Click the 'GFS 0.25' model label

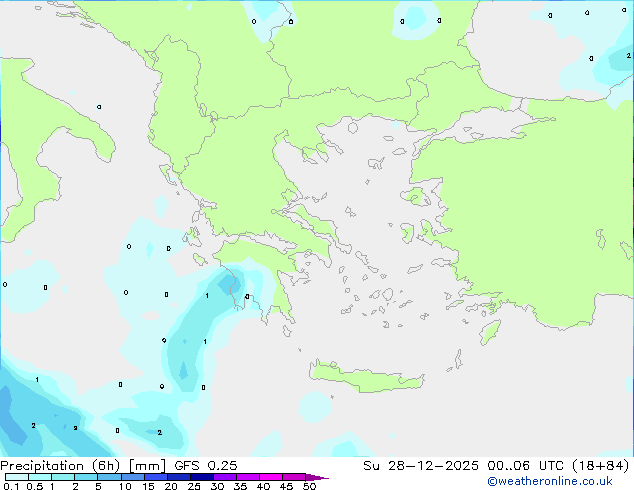coord(206,466)
